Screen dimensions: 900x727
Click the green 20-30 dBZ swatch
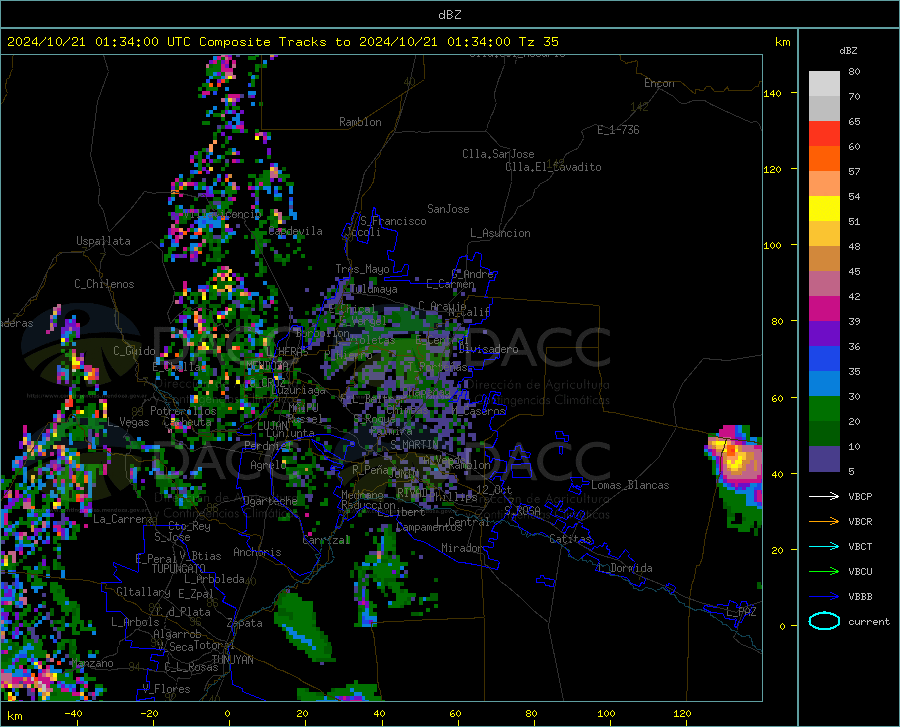click(824, 409)
